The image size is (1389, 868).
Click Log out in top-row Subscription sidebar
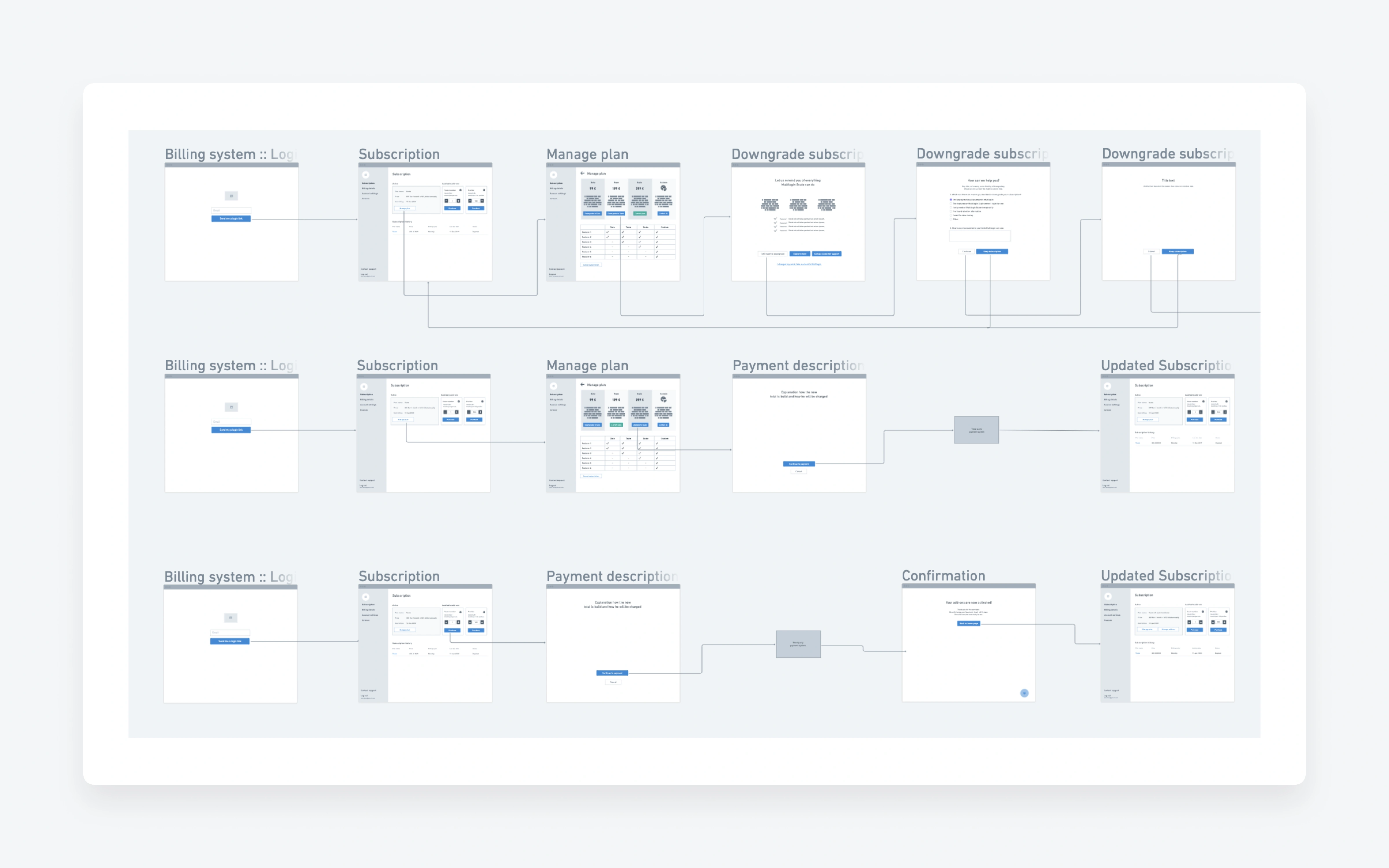365,274
